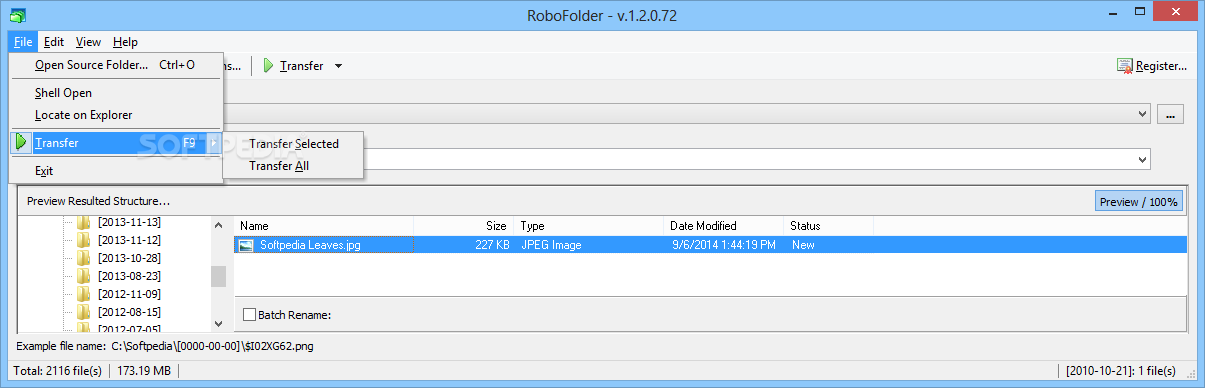
Task: Select the [2012-08-15] tree item
Action: pyautogui.click(x=129, y=312)
